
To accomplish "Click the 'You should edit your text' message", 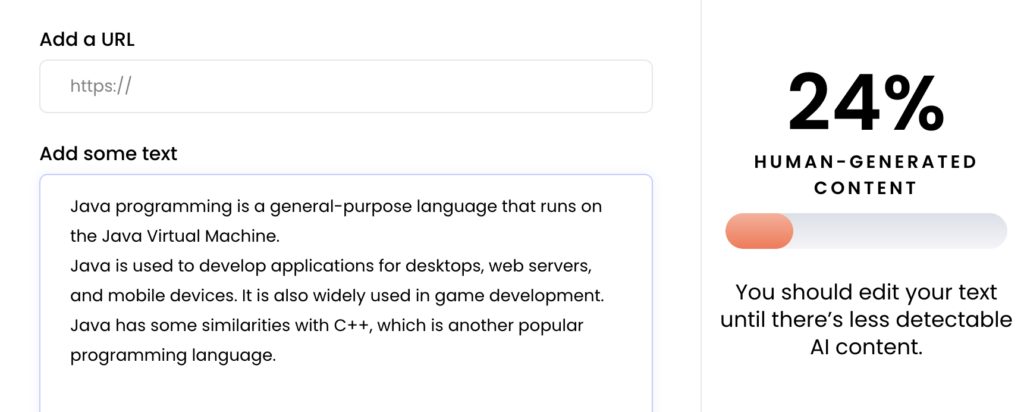I will tap(866, 319).
